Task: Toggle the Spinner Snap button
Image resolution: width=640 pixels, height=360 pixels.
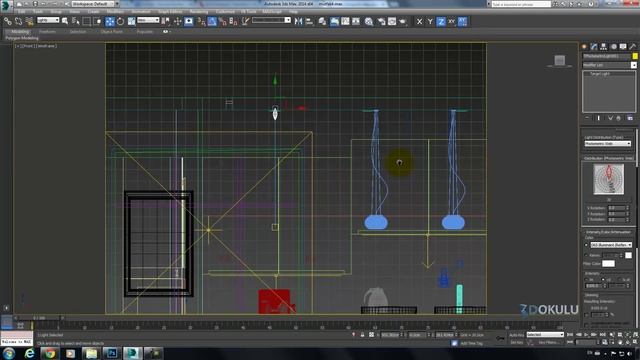Action: [x=233, y=21]
